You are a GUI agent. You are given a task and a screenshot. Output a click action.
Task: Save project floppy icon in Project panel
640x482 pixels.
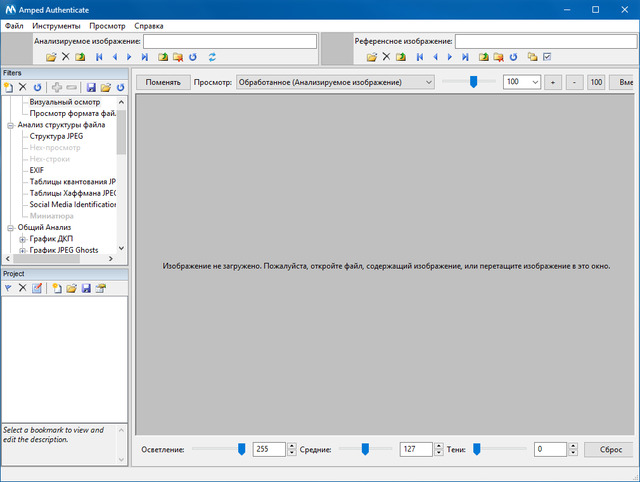coord(86,288)
